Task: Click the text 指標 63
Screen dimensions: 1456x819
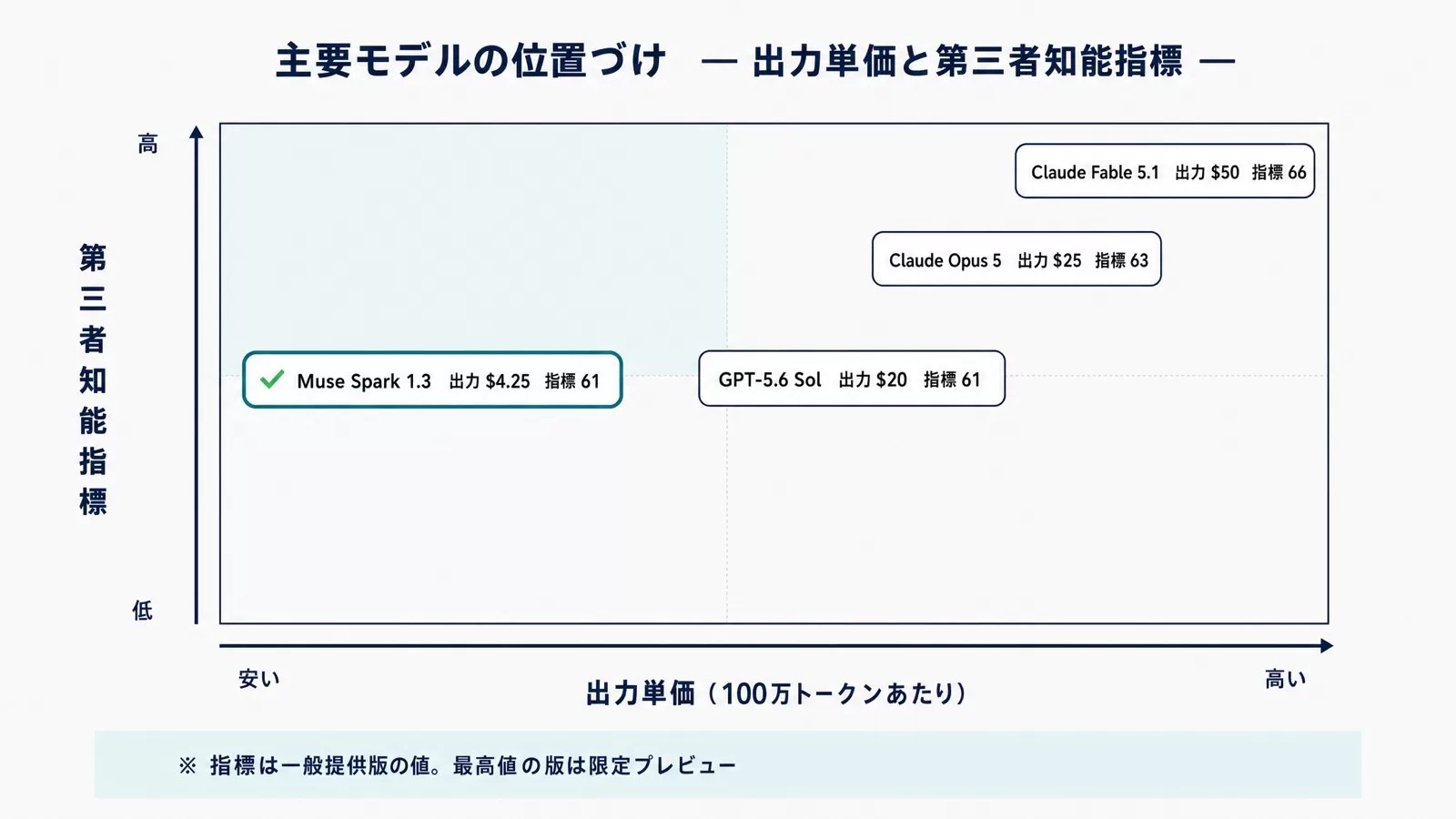Action: coord(1121,260)
